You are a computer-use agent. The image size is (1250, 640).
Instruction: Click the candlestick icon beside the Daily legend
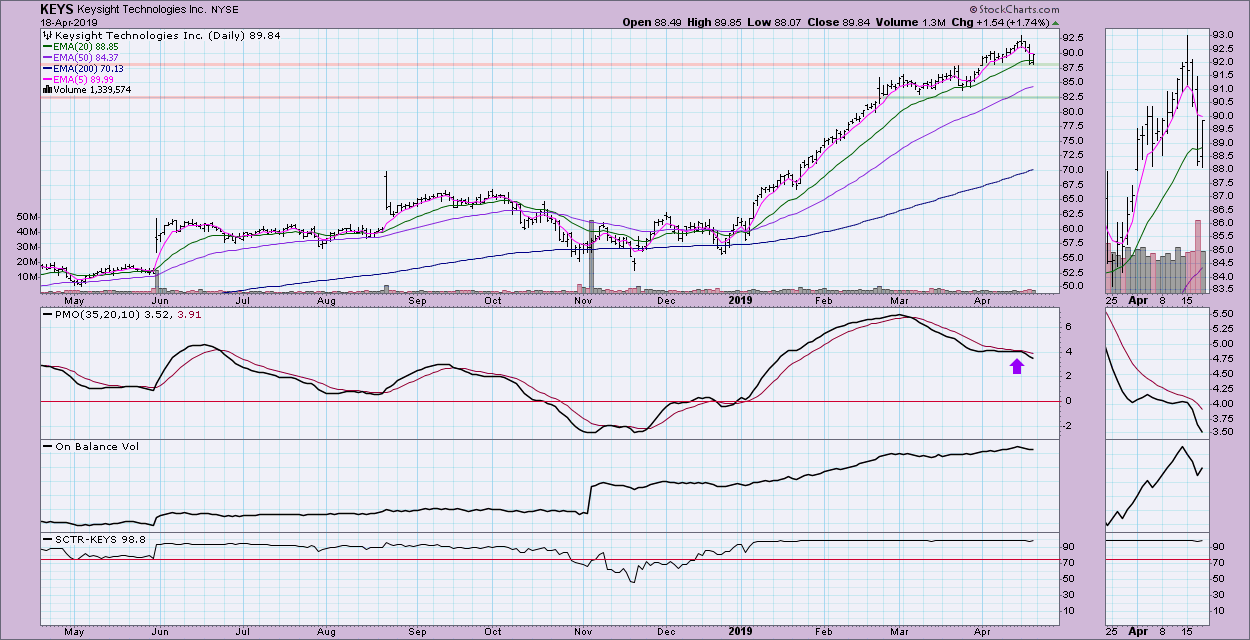coord(46,35)
